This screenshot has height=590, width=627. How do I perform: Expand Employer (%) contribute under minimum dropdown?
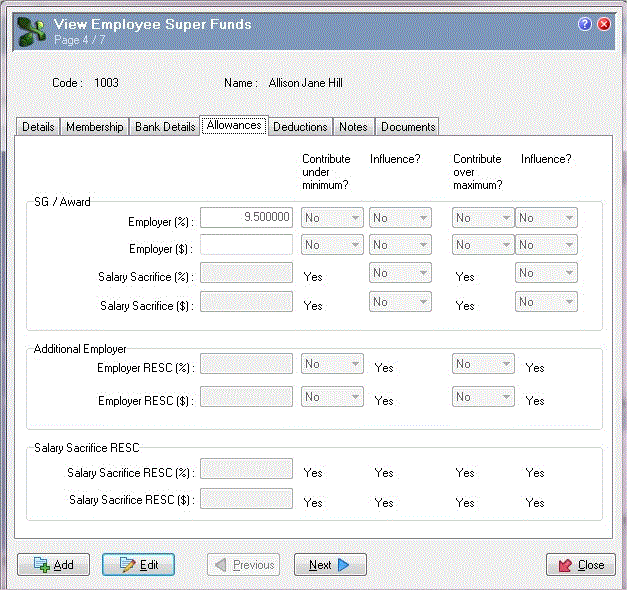tap(332, 217)
